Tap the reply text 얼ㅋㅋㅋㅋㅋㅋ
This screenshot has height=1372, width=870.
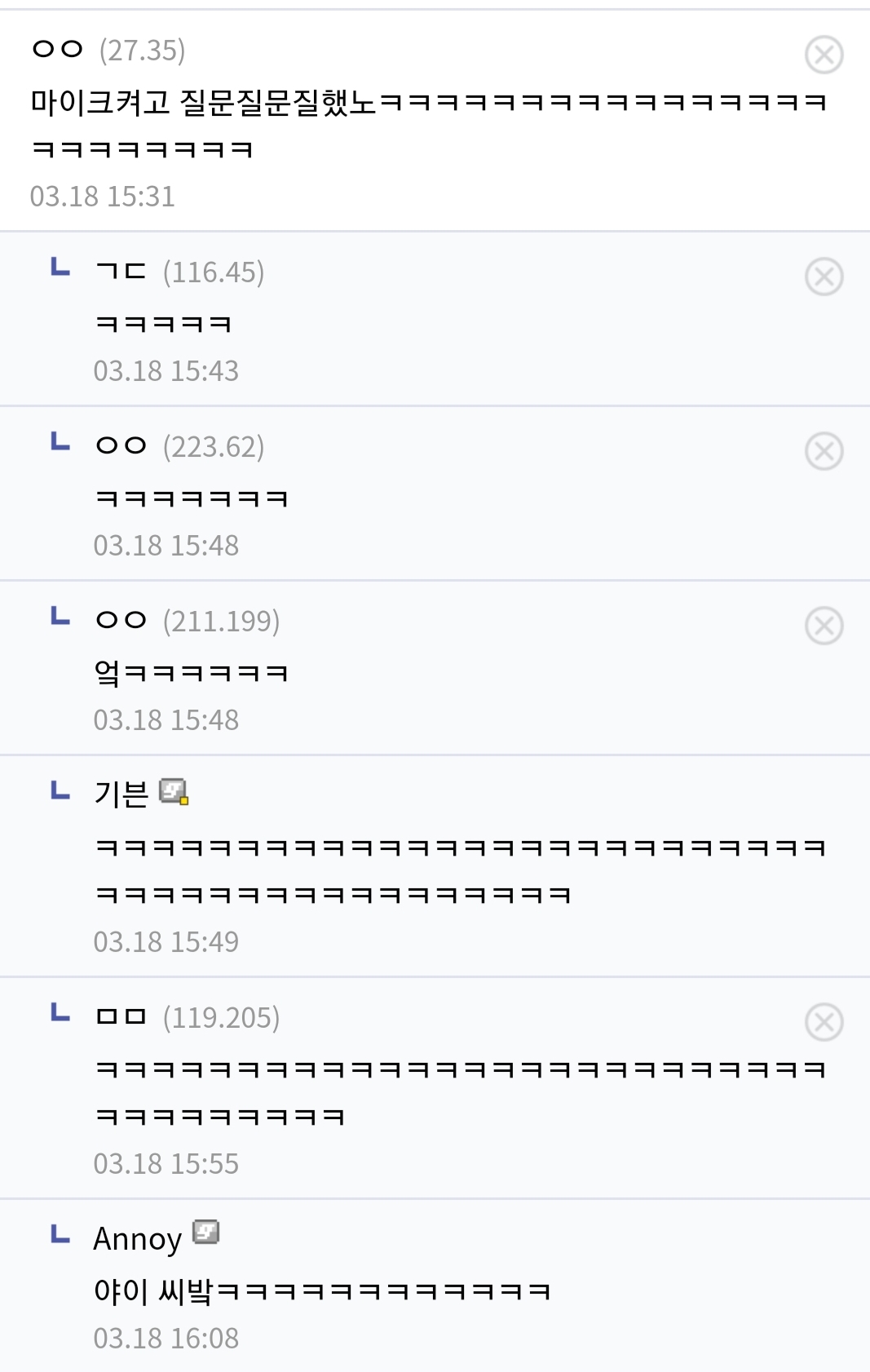pos(192,673)
